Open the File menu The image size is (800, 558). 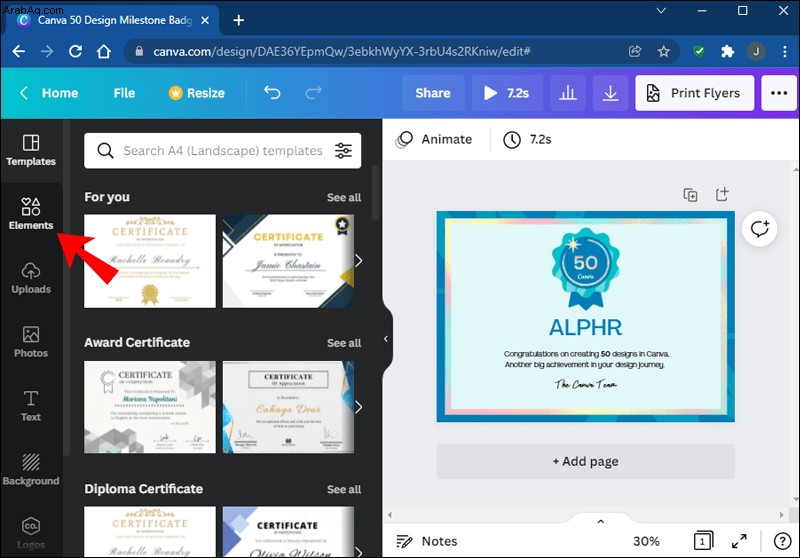(124, 93)
